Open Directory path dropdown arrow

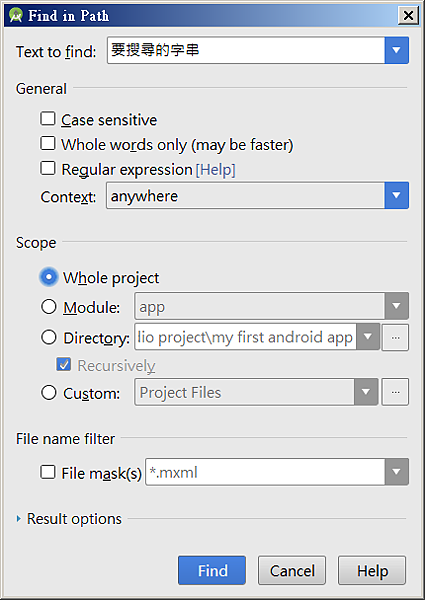point(368,337)
